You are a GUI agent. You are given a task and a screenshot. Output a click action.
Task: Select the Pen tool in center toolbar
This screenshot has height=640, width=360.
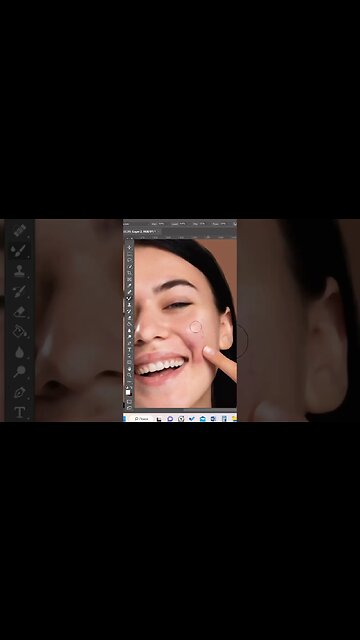pos(129,342)
